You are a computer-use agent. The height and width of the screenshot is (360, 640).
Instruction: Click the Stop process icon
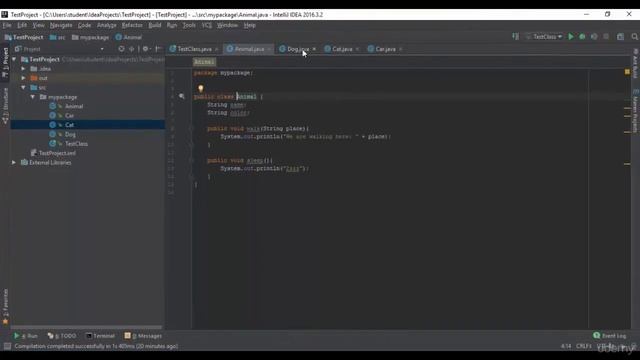pyautogui.click(x=606, y=37)
